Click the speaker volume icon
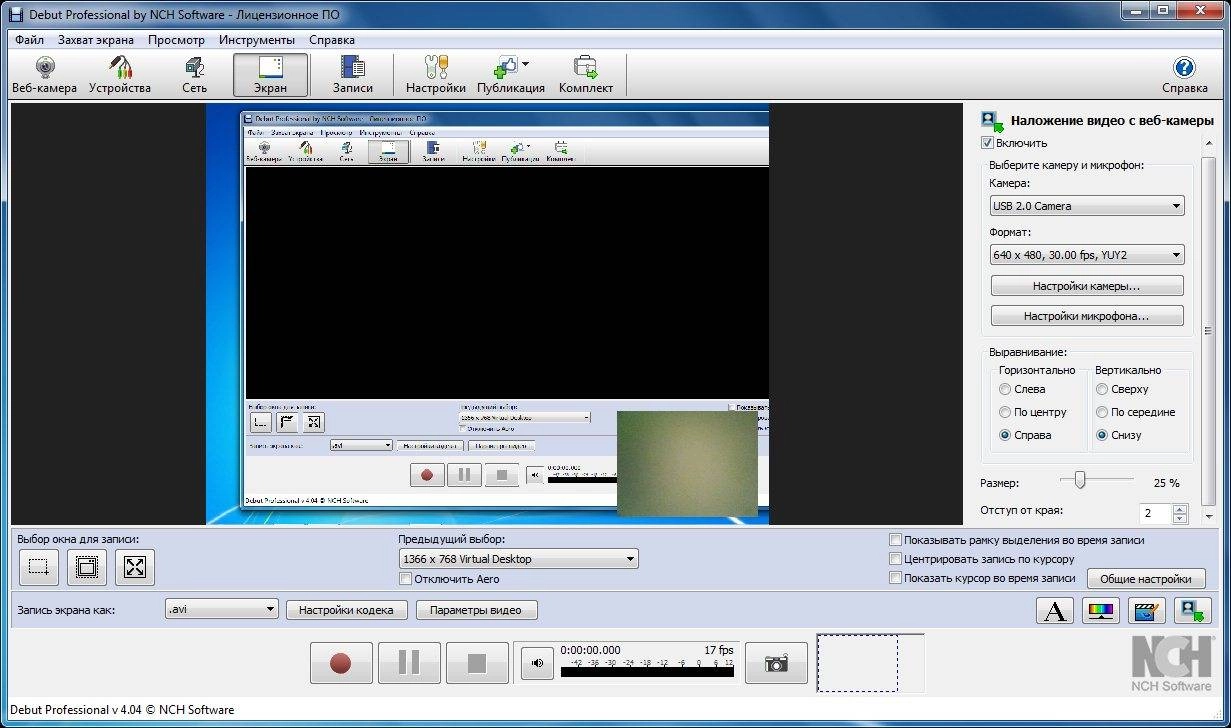1231x728 pixels. click(537, 662)
